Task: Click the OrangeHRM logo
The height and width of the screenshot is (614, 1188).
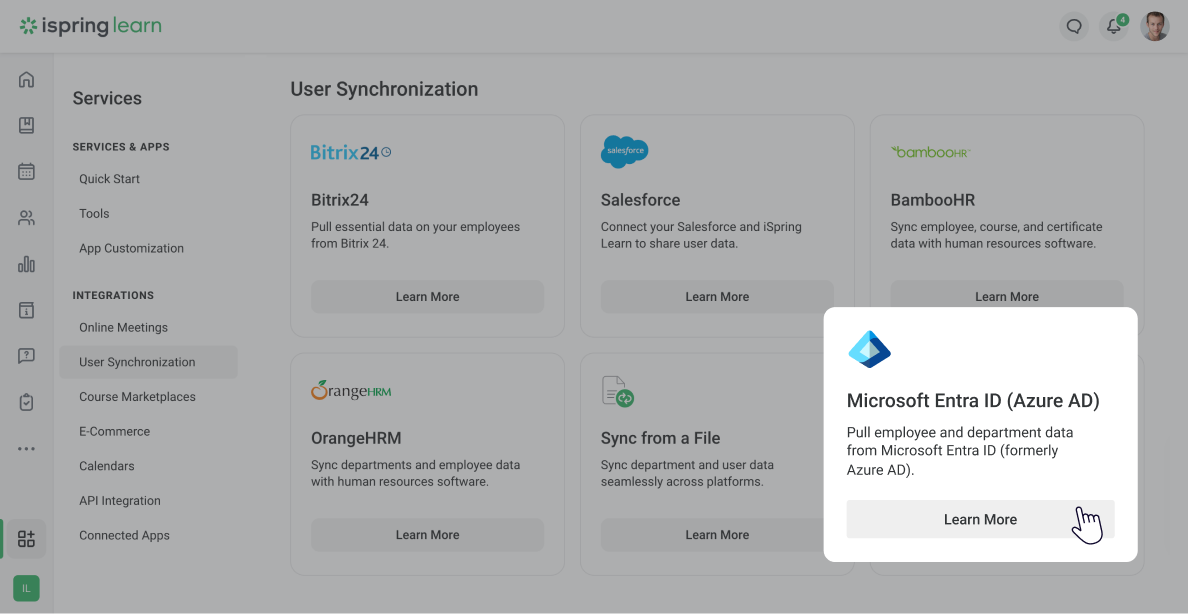Action: (x=351, y=390)
